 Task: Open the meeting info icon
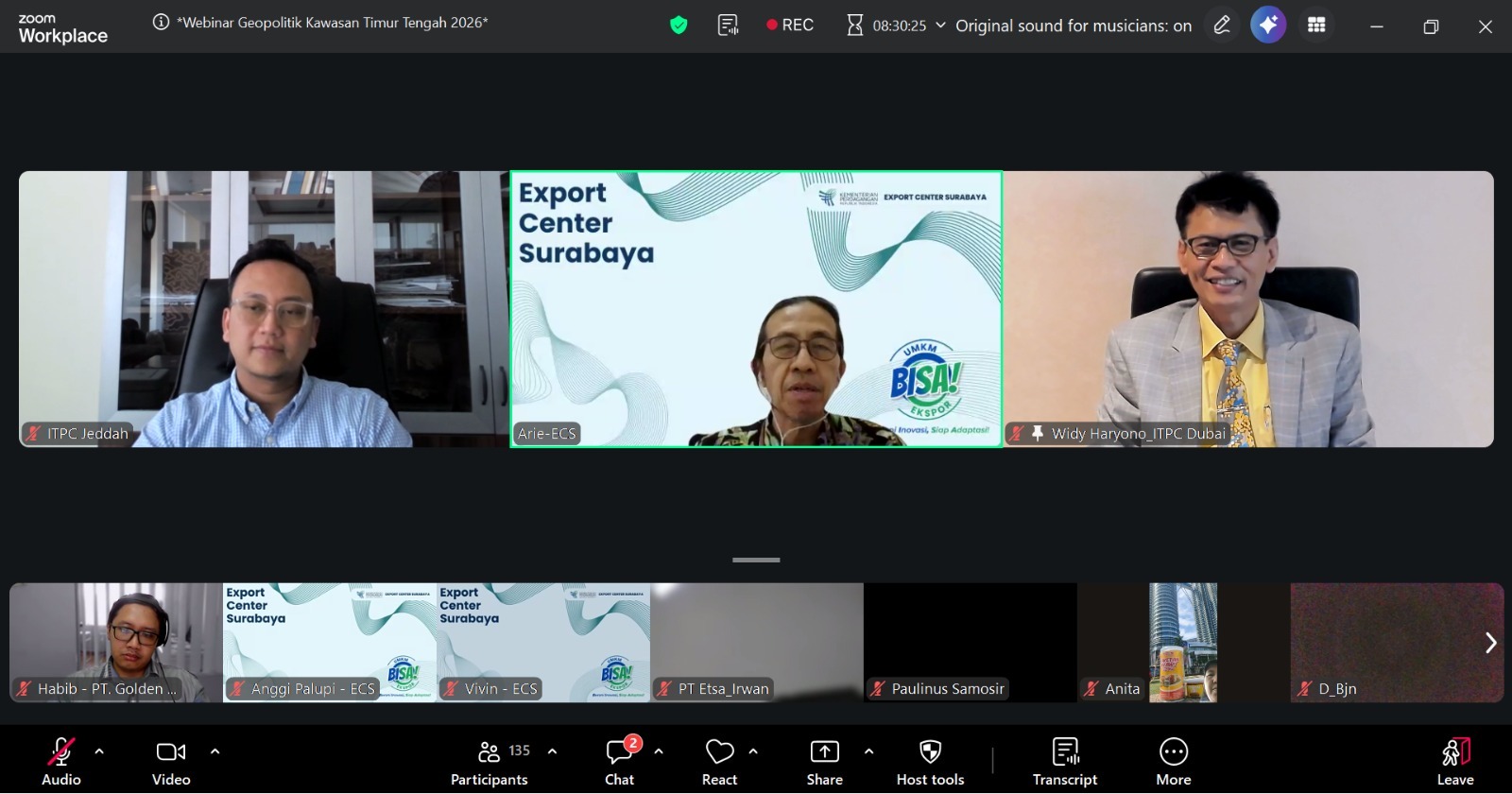(x=162, y=23)
